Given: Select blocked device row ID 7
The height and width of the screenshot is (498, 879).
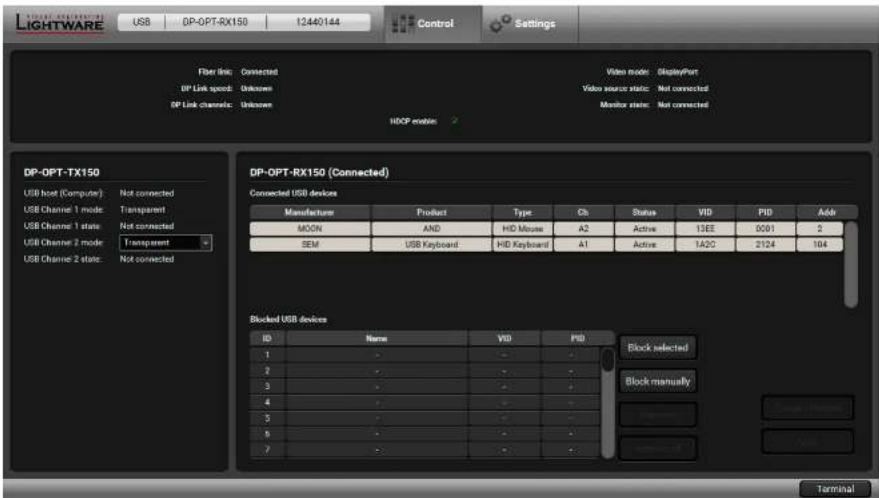Looking at the screenshot, I should click(424, 450).
